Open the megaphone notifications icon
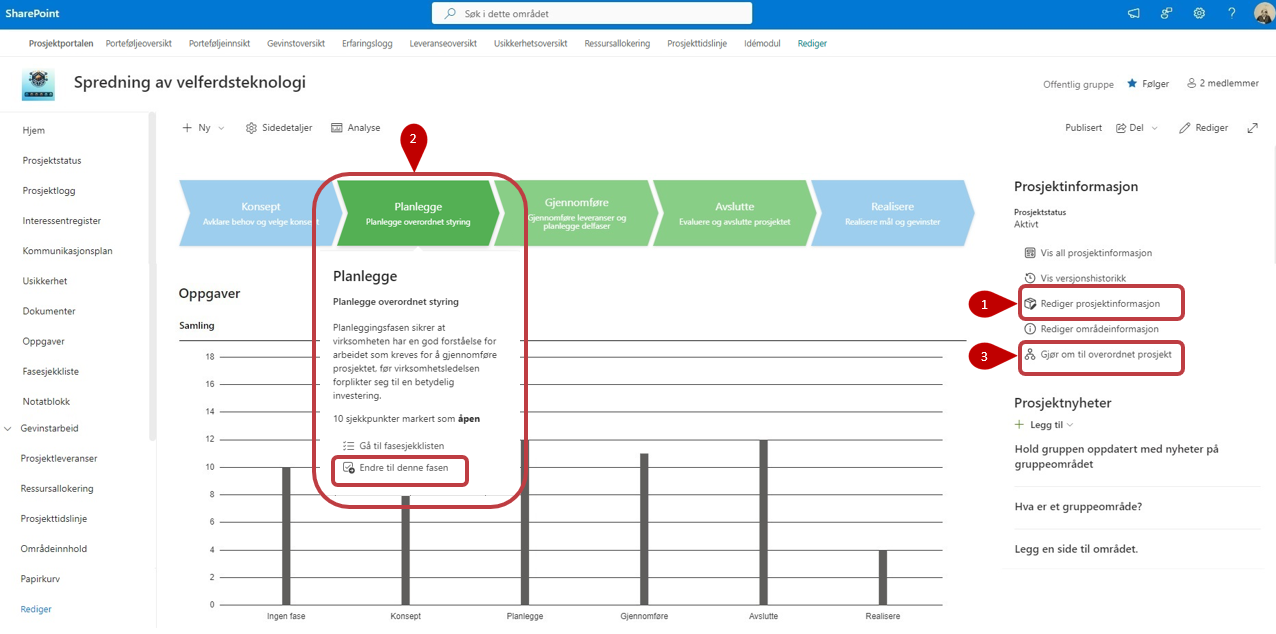 pyautogui.click(x=1133, y=14)
